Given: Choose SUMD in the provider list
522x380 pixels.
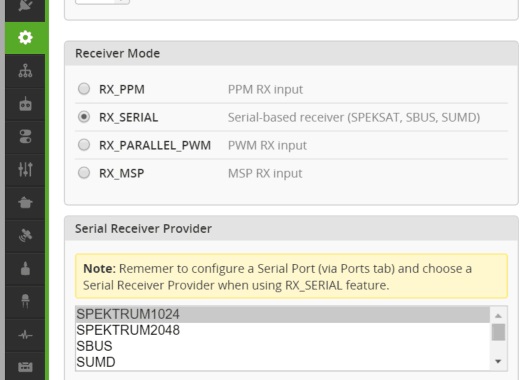Looking at the screenshot, I should click(x=283, y=362).
